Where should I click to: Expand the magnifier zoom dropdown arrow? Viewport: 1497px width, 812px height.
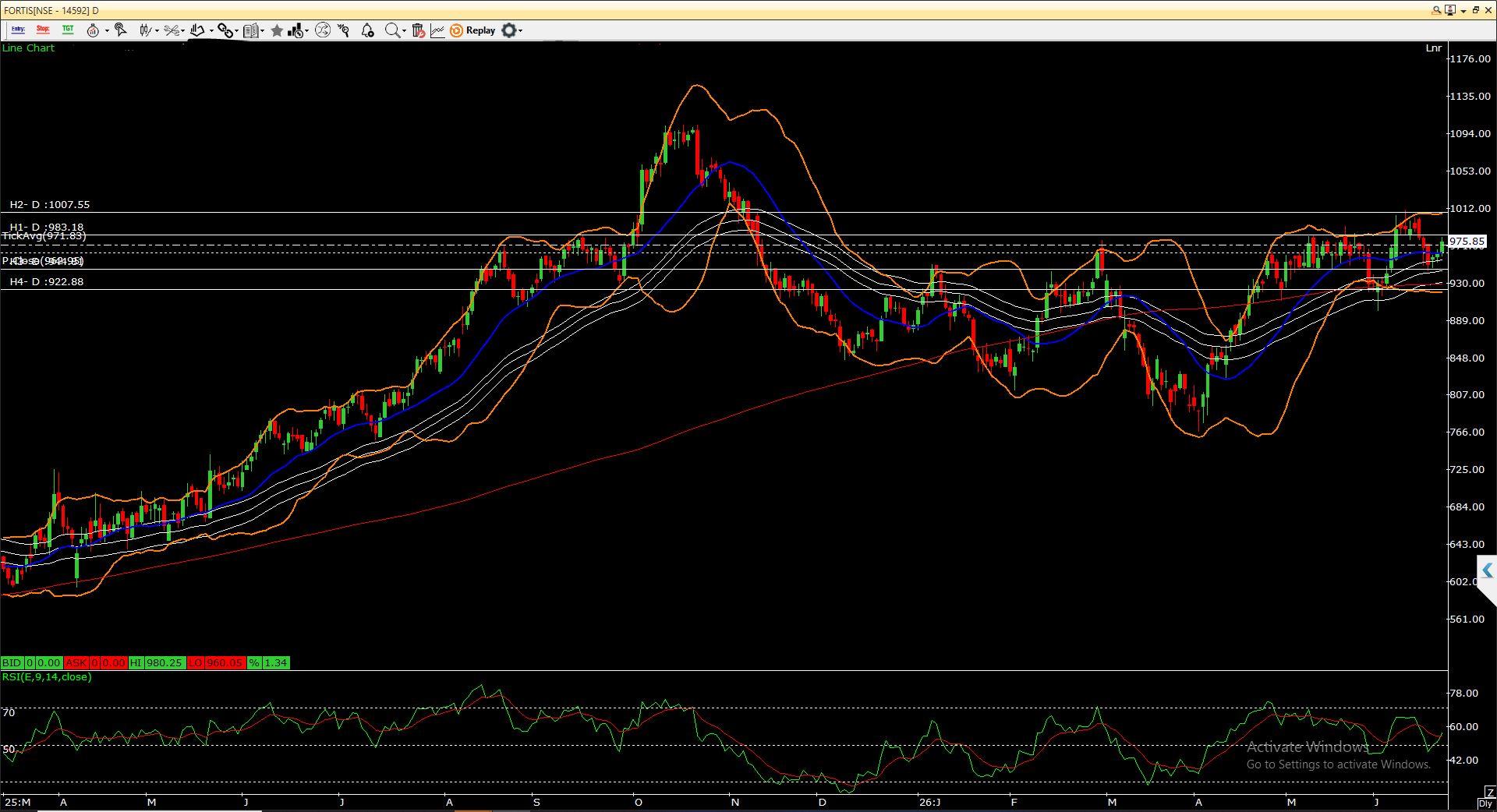[404, 30]
